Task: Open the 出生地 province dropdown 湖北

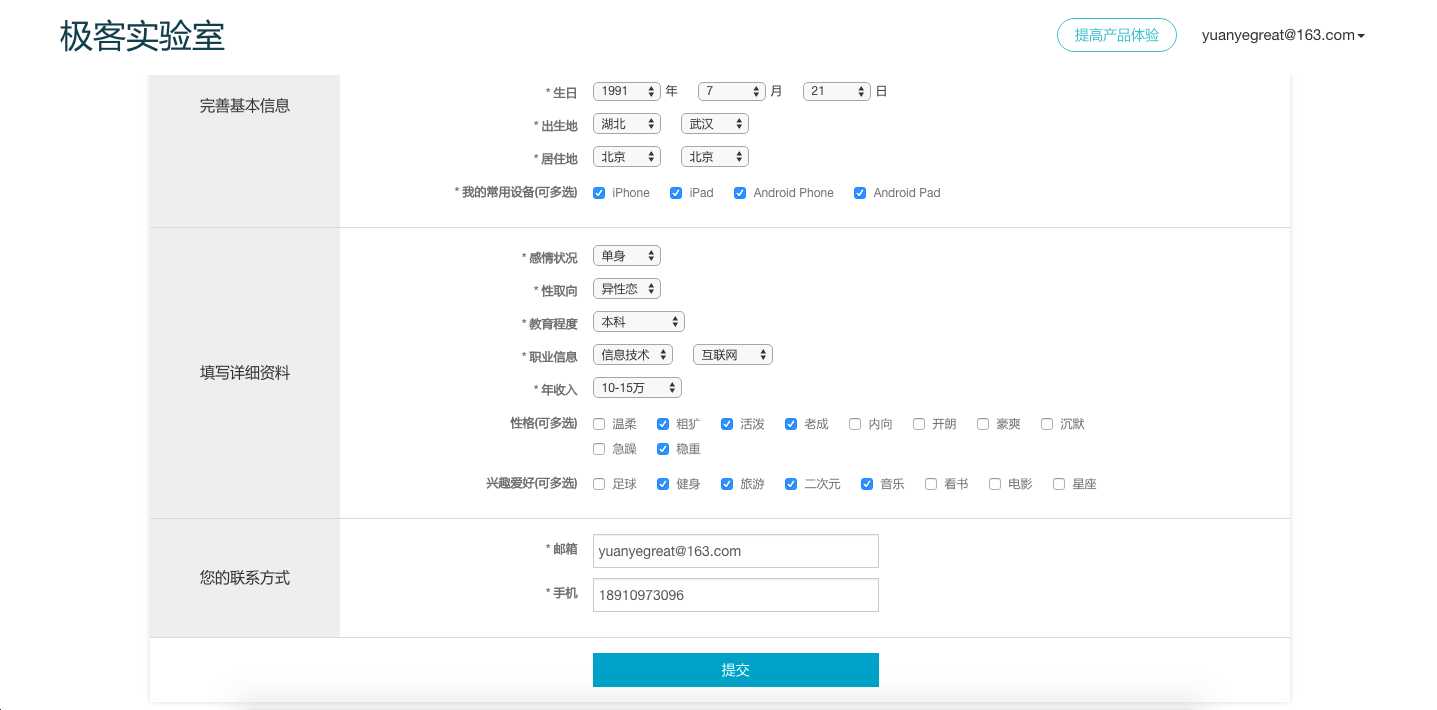Action: coord(627,124)
